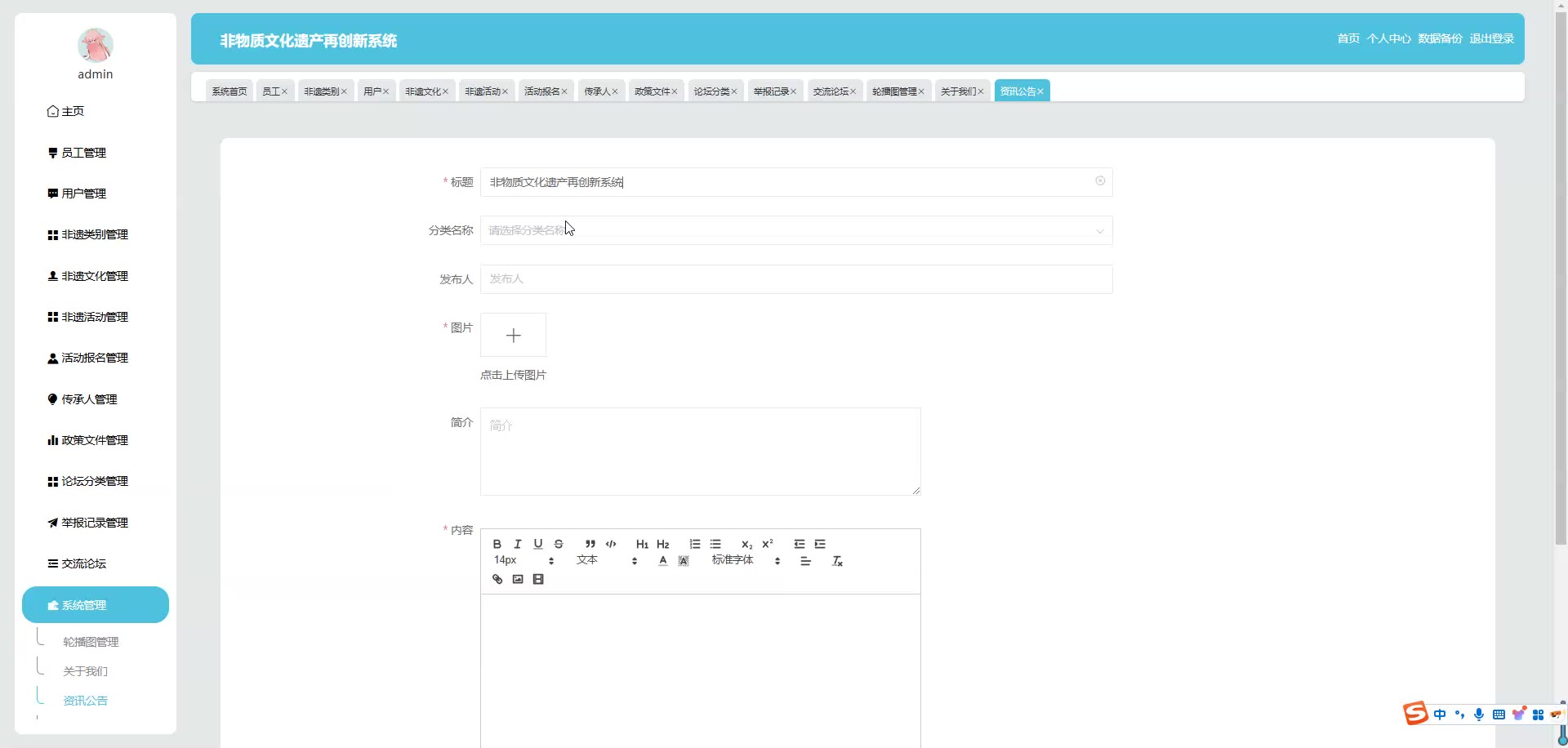Toggle italic text in the editor
Image resolution: width=1568 pixels, height=748 pixels.
click(x=517, y=544)
